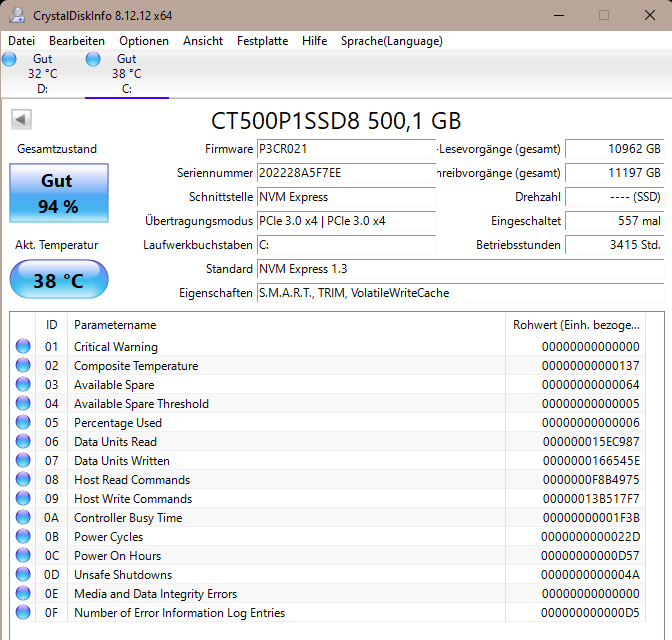Open the Festplatte menu

tap(262, 41)
